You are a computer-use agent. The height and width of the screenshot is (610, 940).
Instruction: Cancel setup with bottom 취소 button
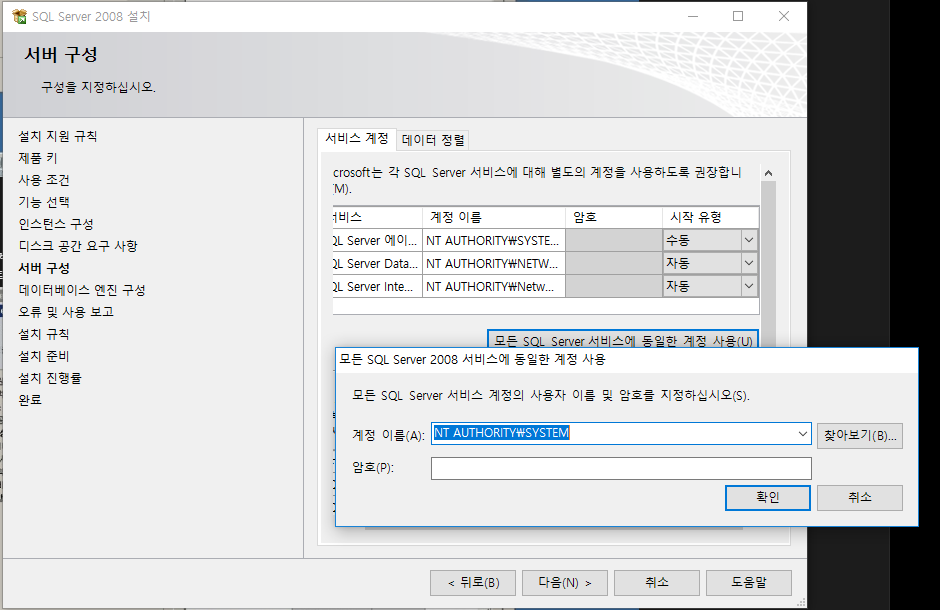click(657, 582)
